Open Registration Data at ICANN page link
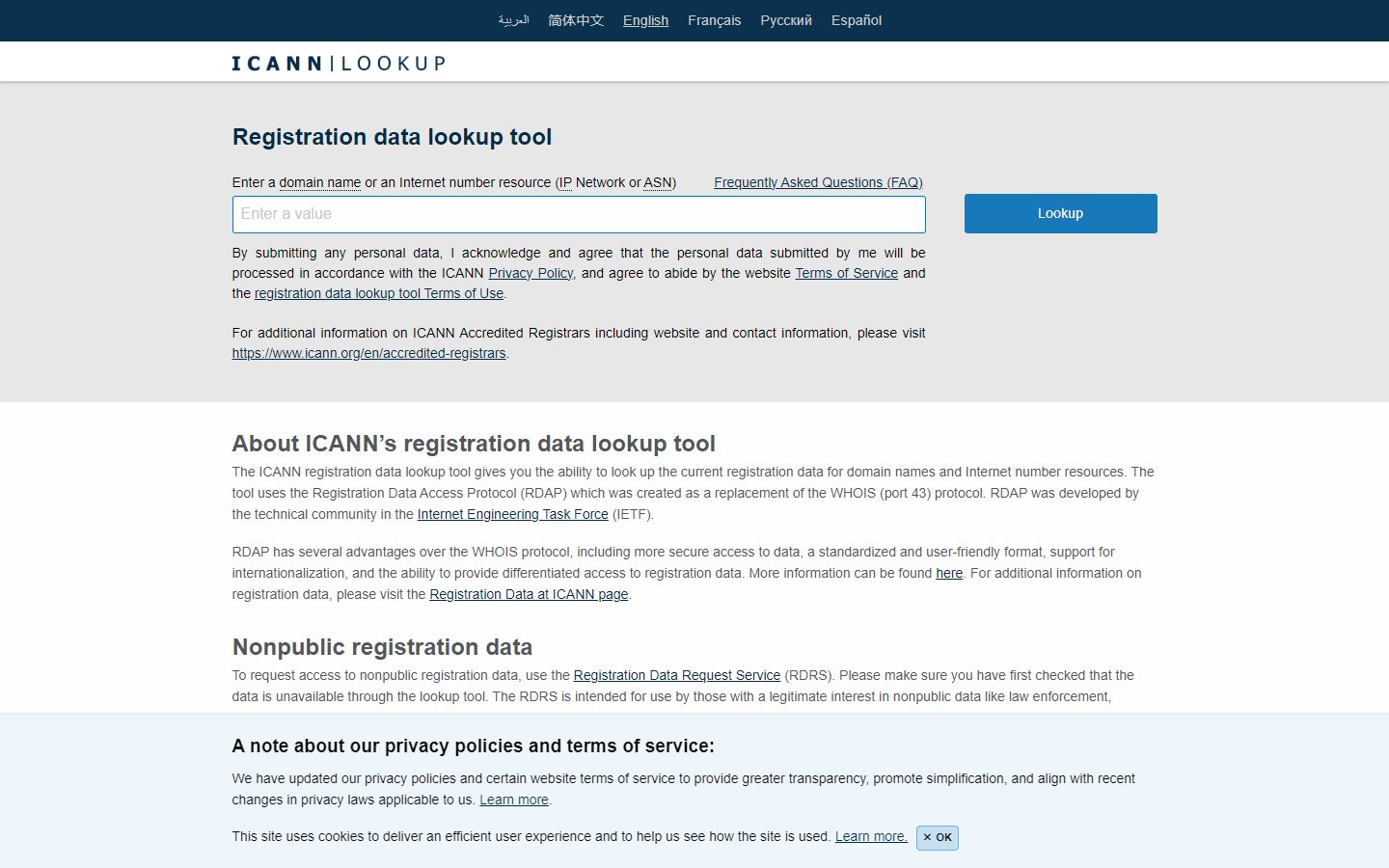Image resolution: width=1389 pixels, height=868 pixels. (x=529, y=594)
